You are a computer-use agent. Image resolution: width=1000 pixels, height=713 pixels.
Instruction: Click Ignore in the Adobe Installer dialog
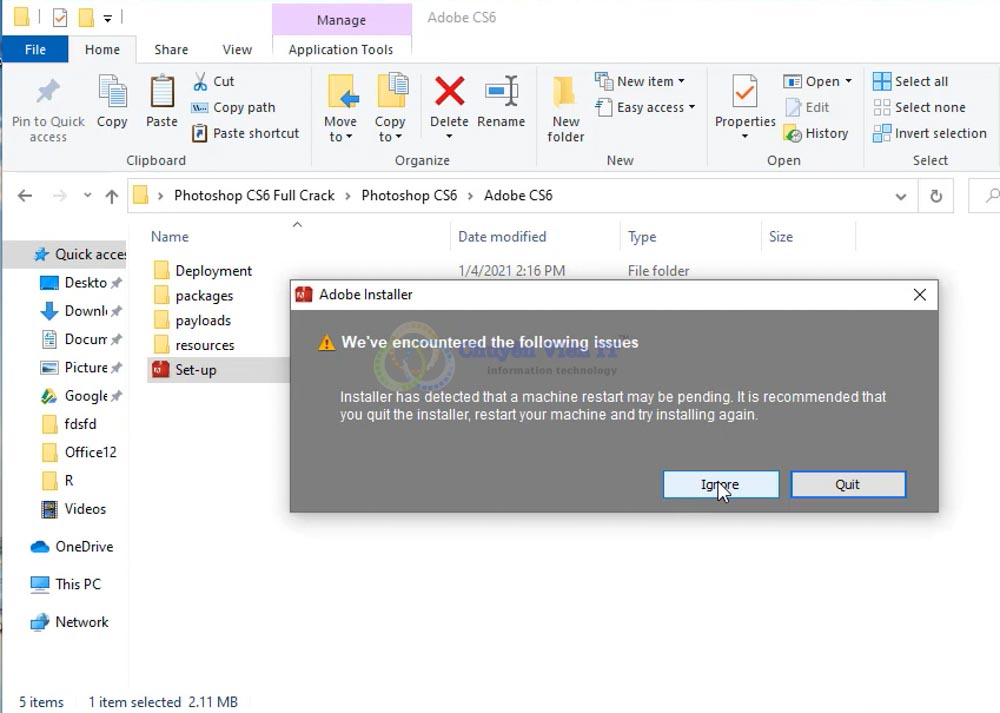point(720,484)
